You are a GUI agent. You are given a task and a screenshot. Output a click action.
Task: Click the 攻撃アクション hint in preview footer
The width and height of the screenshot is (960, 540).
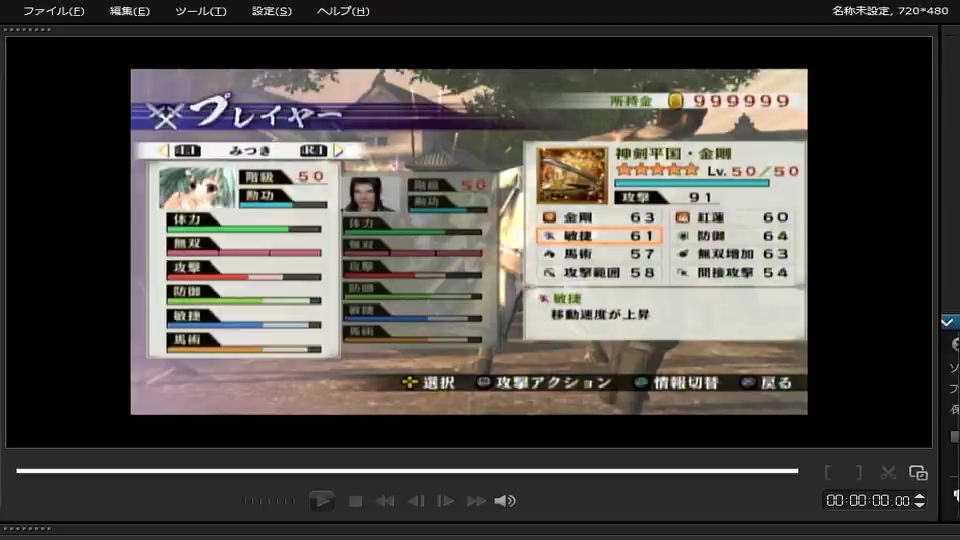tap(544, 383)
